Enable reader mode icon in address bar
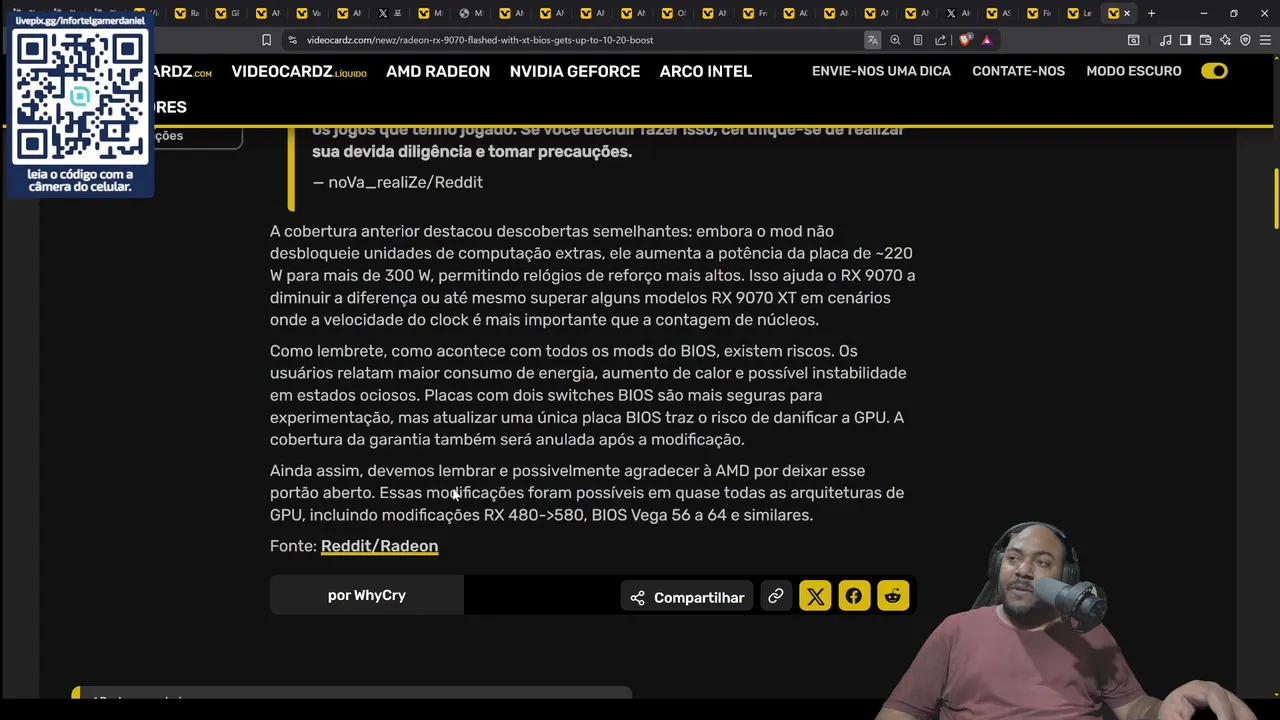1280x720 pixels. [x=918, y=40]
